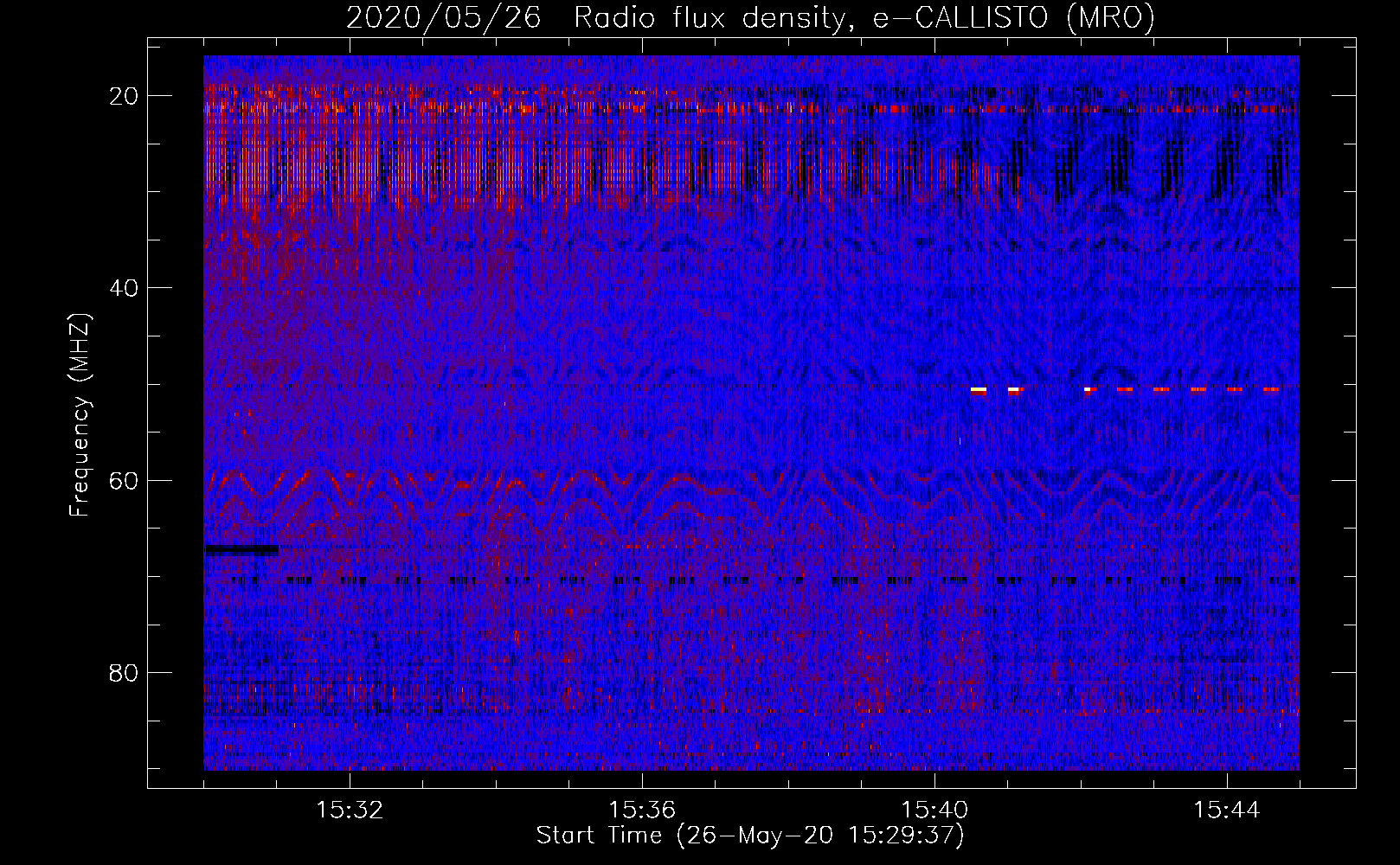Click the time tick label "15:36"
1400x865 pixels.
pyautogui.click(x=642, y=810)
